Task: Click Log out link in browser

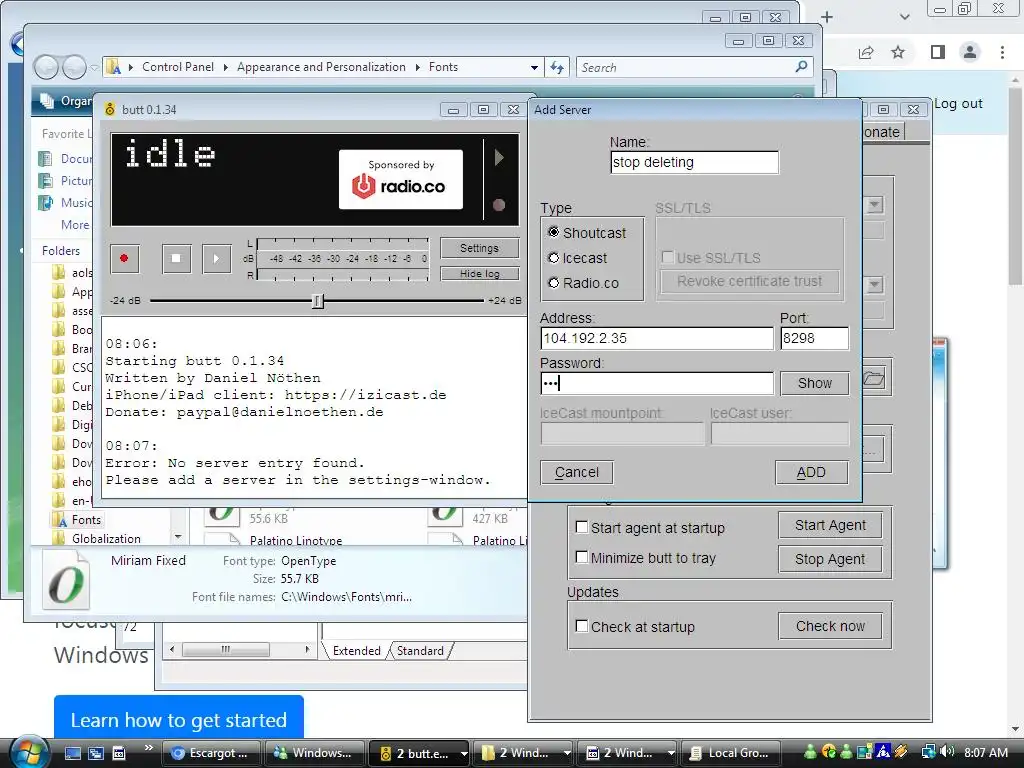Action: pyautogui.click(x=958, y=103)
